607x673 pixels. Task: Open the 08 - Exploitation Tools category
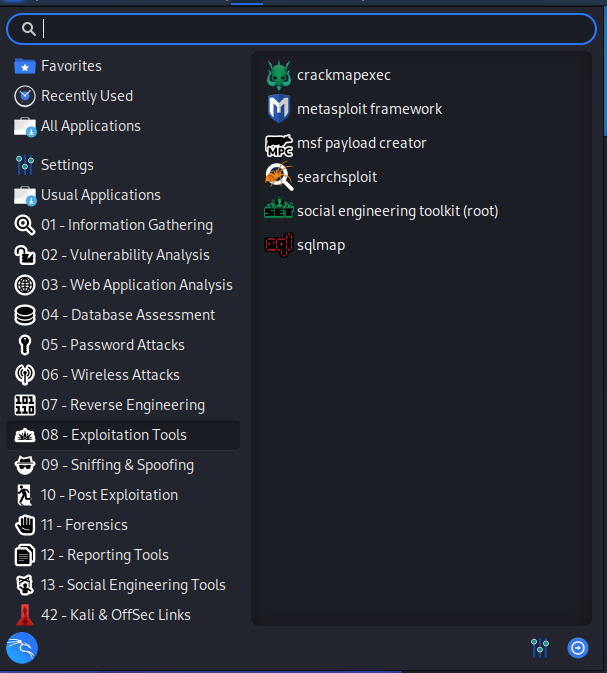tap(123, 435)
